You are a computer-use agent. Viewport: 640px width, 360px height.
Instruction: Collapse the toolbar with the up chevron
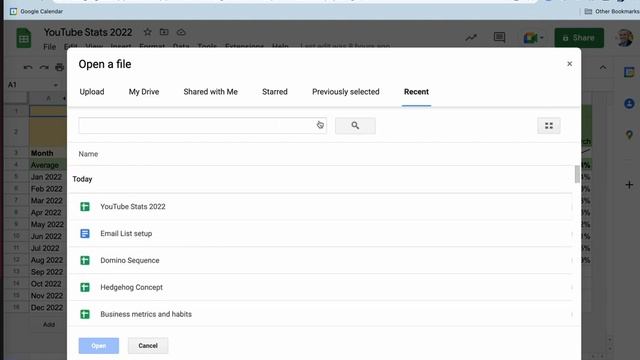tap(603, 67)
